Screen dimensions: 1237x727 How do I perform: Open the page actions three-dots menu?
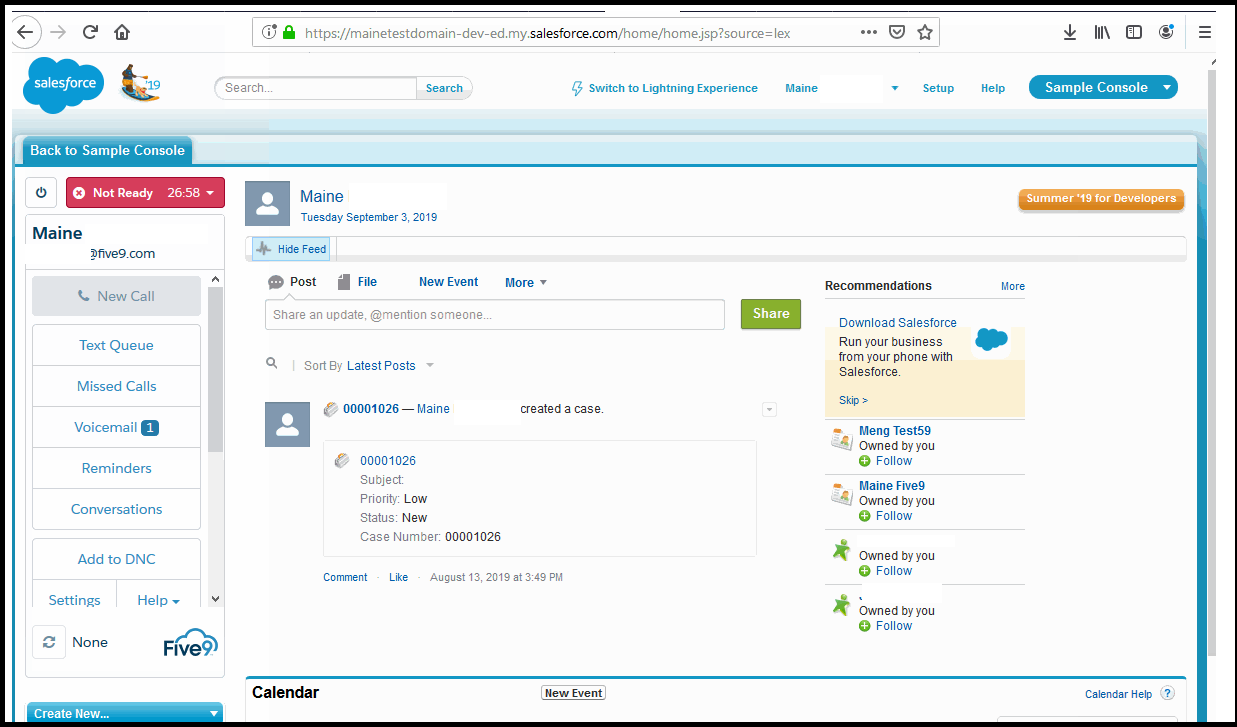[869, 32]
